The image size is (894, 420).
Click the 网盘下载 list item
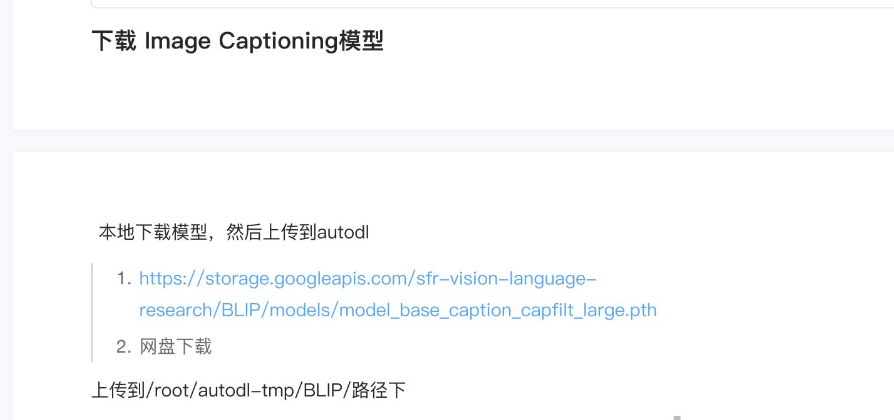click(x=176, y=346)
